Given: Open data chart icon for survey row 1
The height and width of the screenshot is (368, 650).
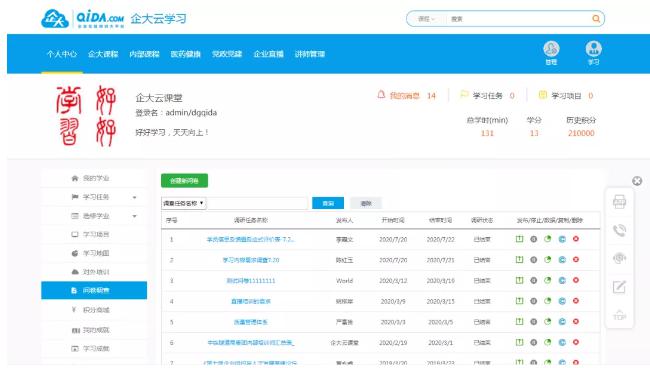Looking at the screenshot, I should pyautogui.click(x=548, y=239).
